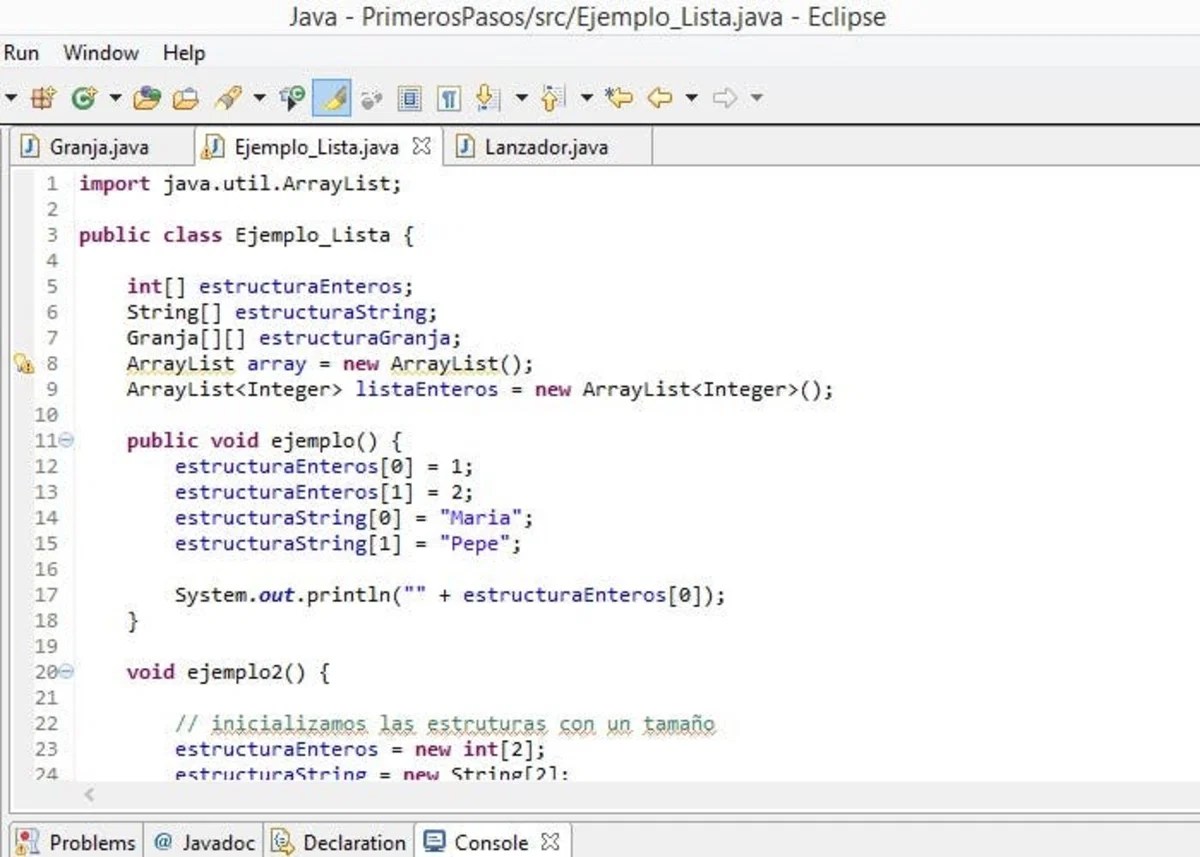This screenshot has width=1200, height=857.
Task: Toggle Block Selection Mode
Action: [409, 98]
